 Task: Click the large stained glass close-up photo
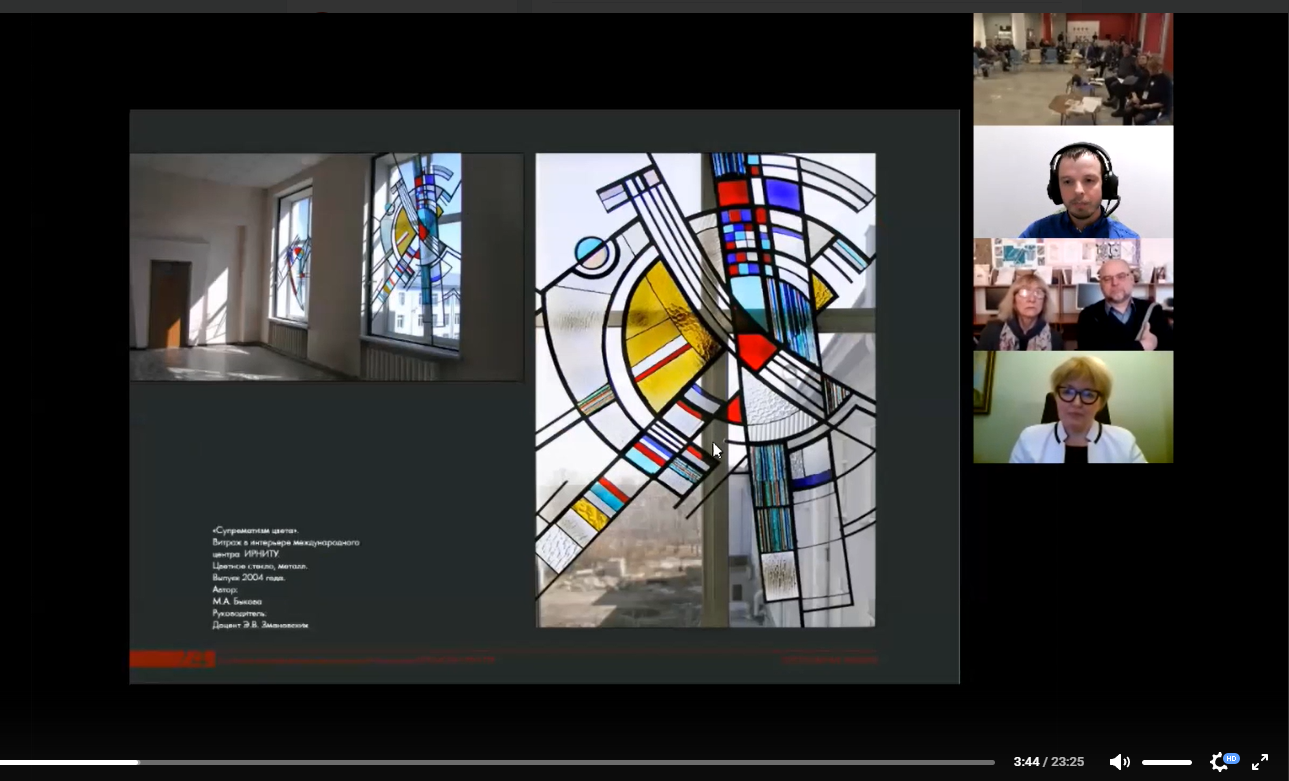coord(705,390)
